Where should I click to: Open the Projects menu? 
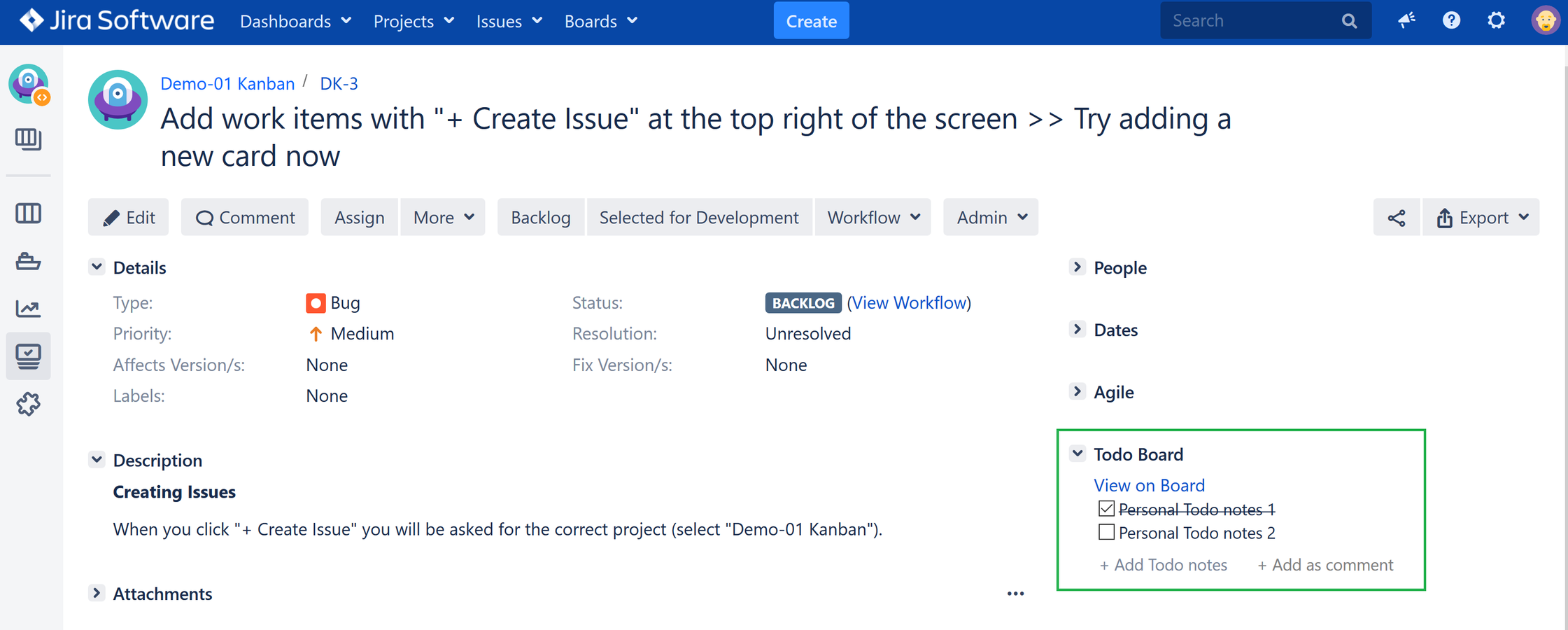click(x=414, y=21)
